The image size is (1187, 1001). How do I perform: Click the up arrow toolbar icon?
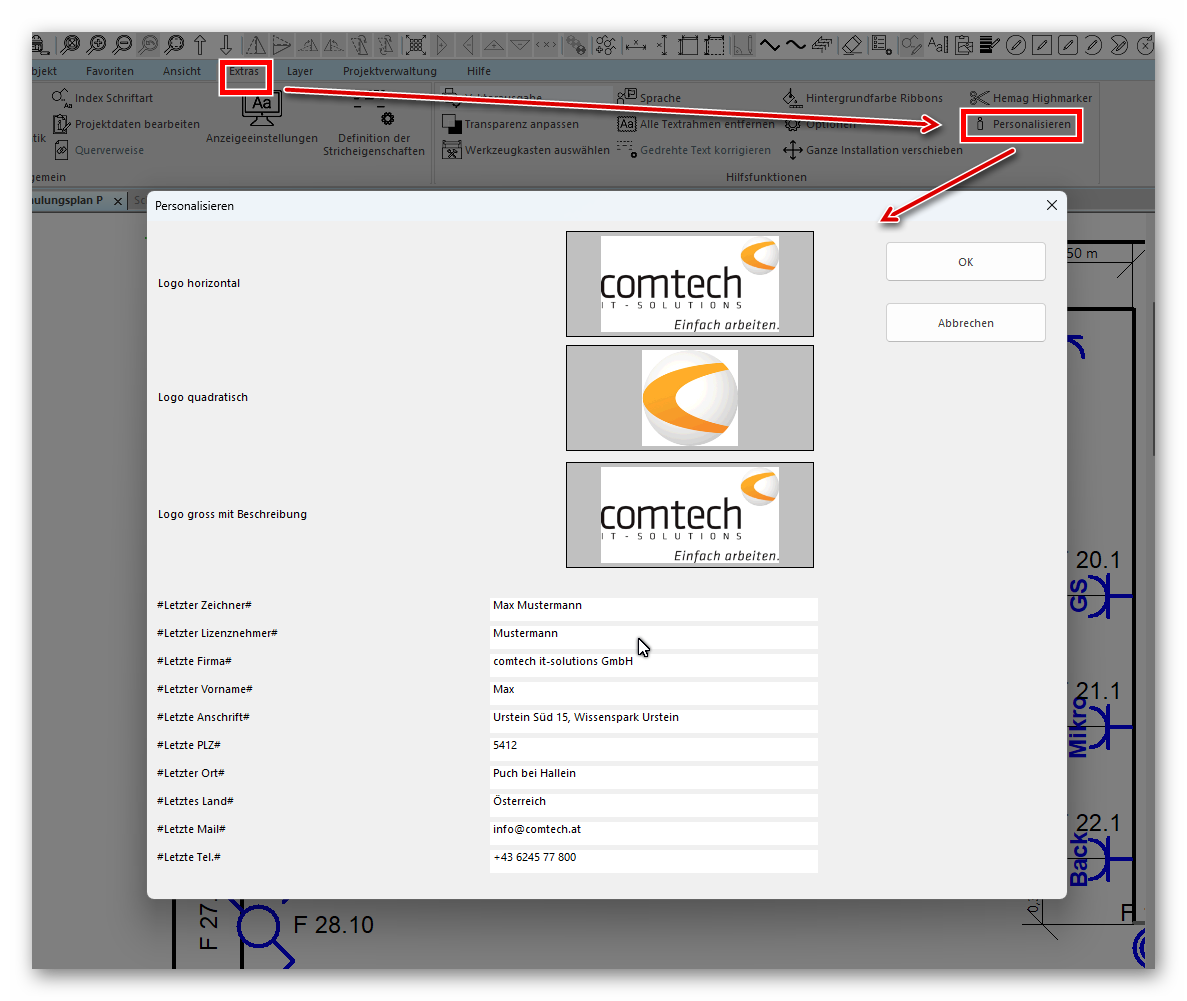click(201, 44)
